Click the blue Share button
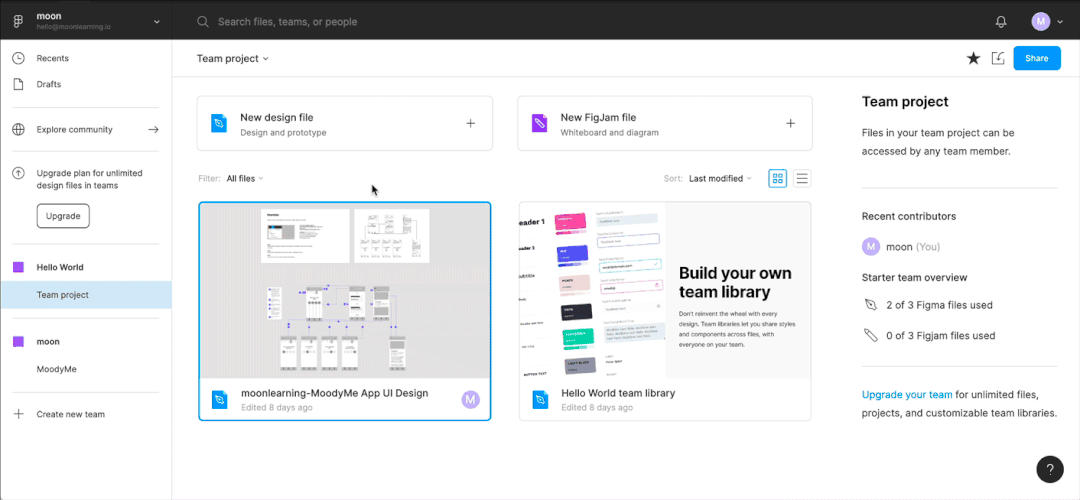Image resolution: width=1080 pixels, height=500 pixels. pyautogui.click(x=1036, y=58)
